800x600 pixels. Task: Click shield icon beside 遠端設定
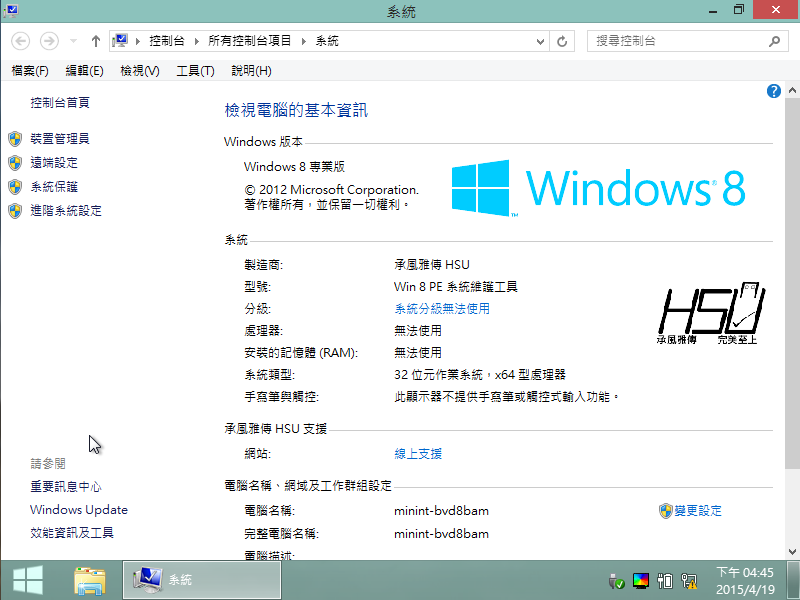click(15, 163)
